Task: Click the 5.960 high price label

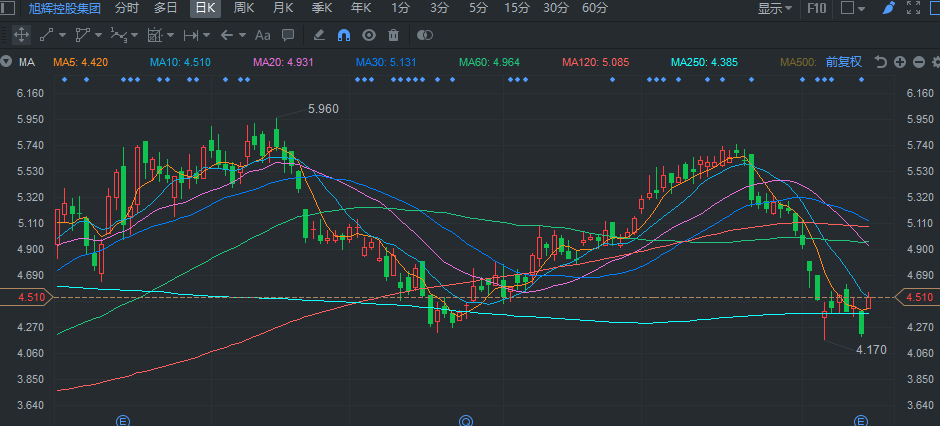Action: tap(323, 109)
